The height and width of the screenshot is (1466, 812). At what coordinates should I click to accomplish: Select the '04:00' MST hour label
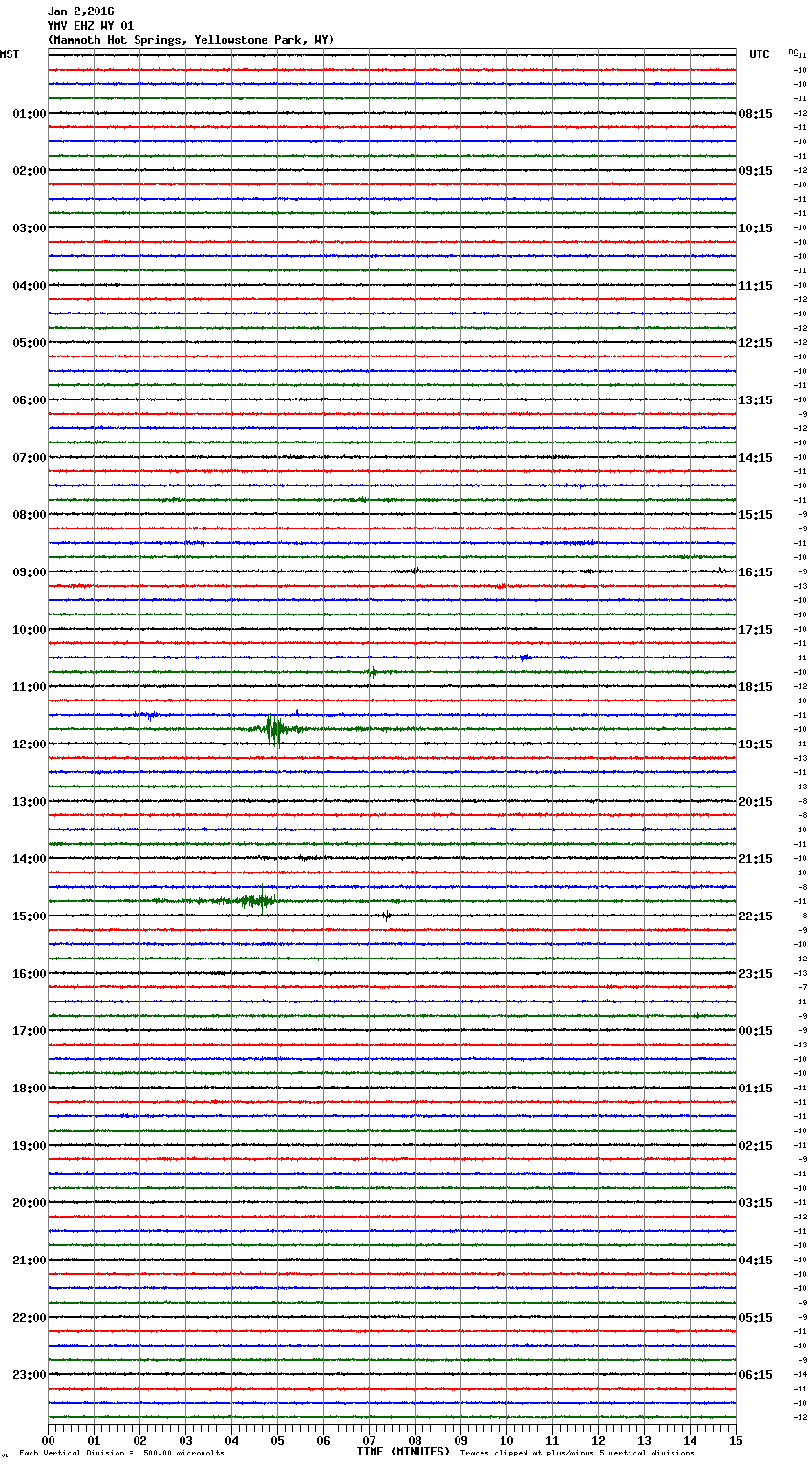(29, 286)
